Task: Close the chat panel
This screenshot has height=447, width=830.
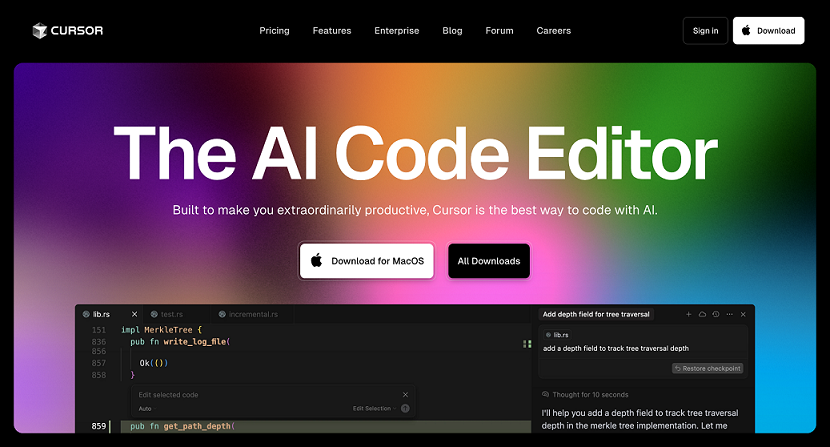Action: click(743, 314)
